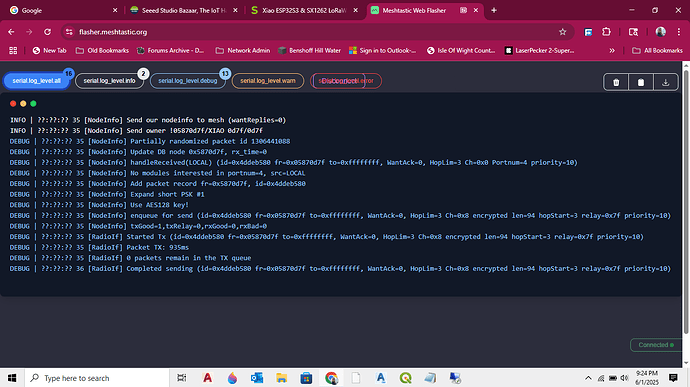Download the serial log file
Image resolution: width=690 pixels, height=387 pixels.
[x=665, y=82]
